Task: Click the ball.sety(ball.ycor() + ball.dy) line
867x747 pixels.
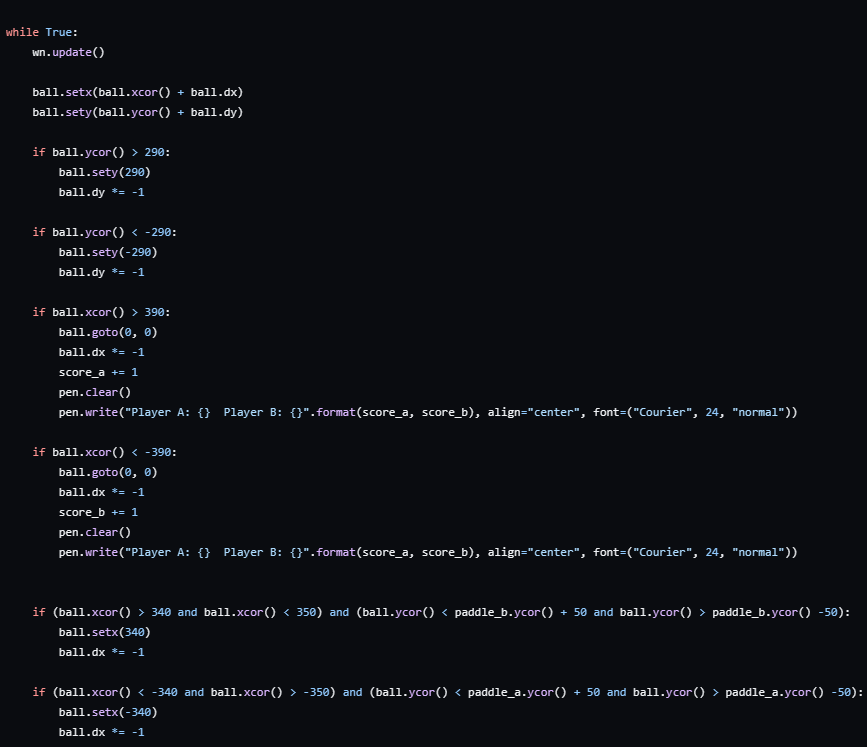Action: pyautogui.click(x=137, y=112)
